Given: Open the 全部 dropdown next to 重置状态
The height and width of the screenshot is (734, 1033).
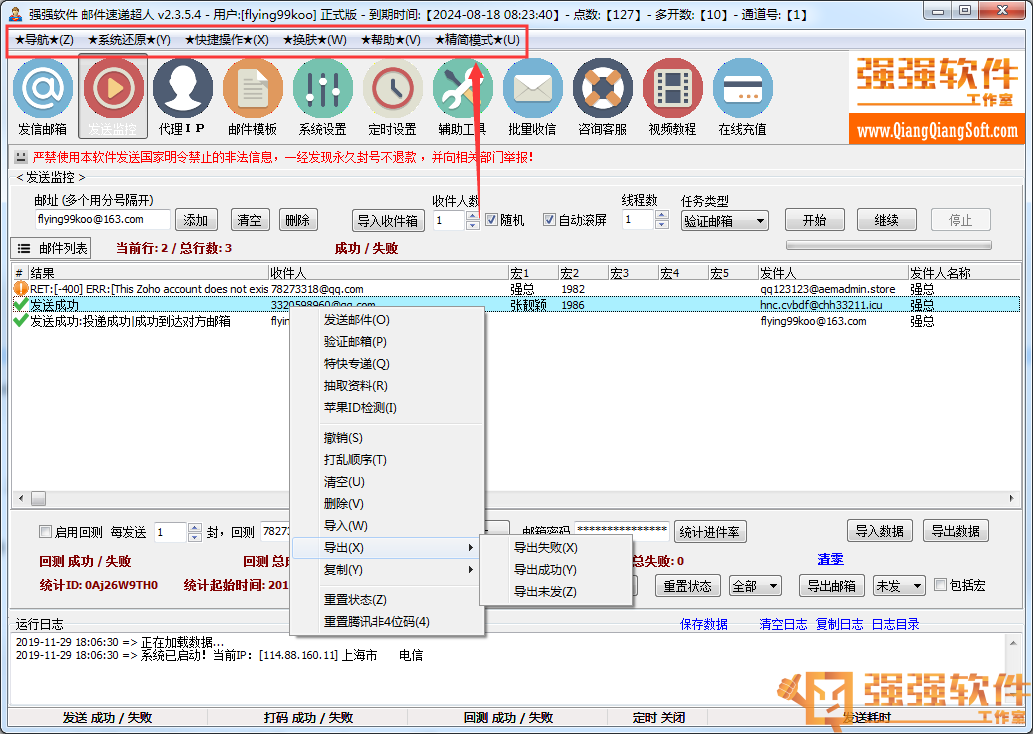Looking at the screenshot, I should coord(755,586).
